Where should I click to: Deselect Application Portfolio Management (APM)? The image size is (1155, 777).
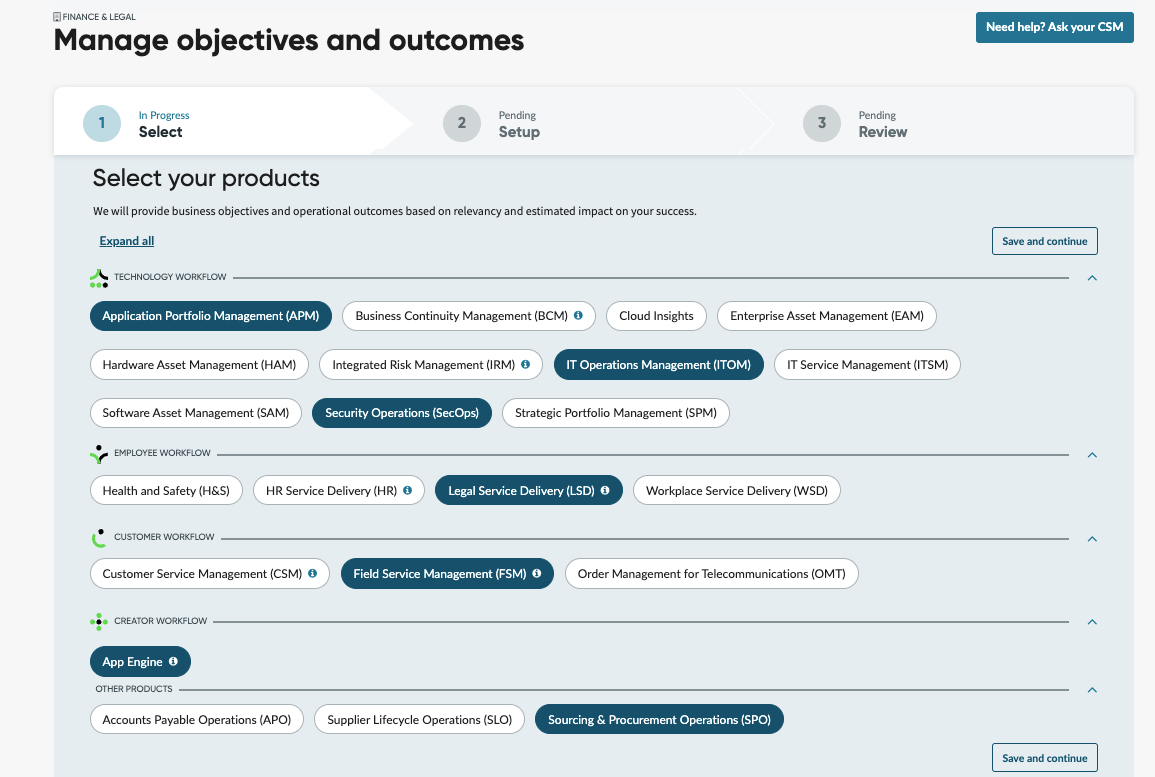tap(211, 316)
